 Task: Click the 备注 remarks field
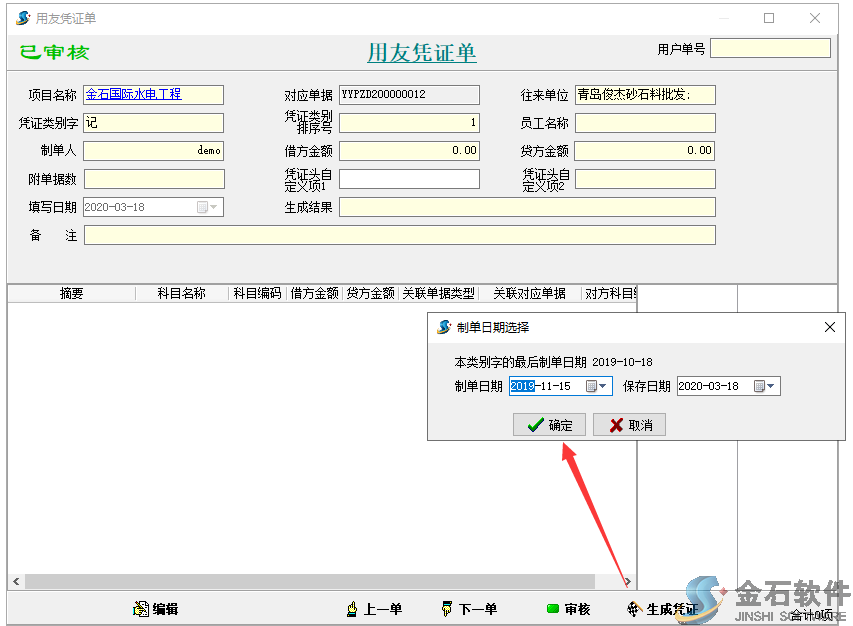coord(399,235)
